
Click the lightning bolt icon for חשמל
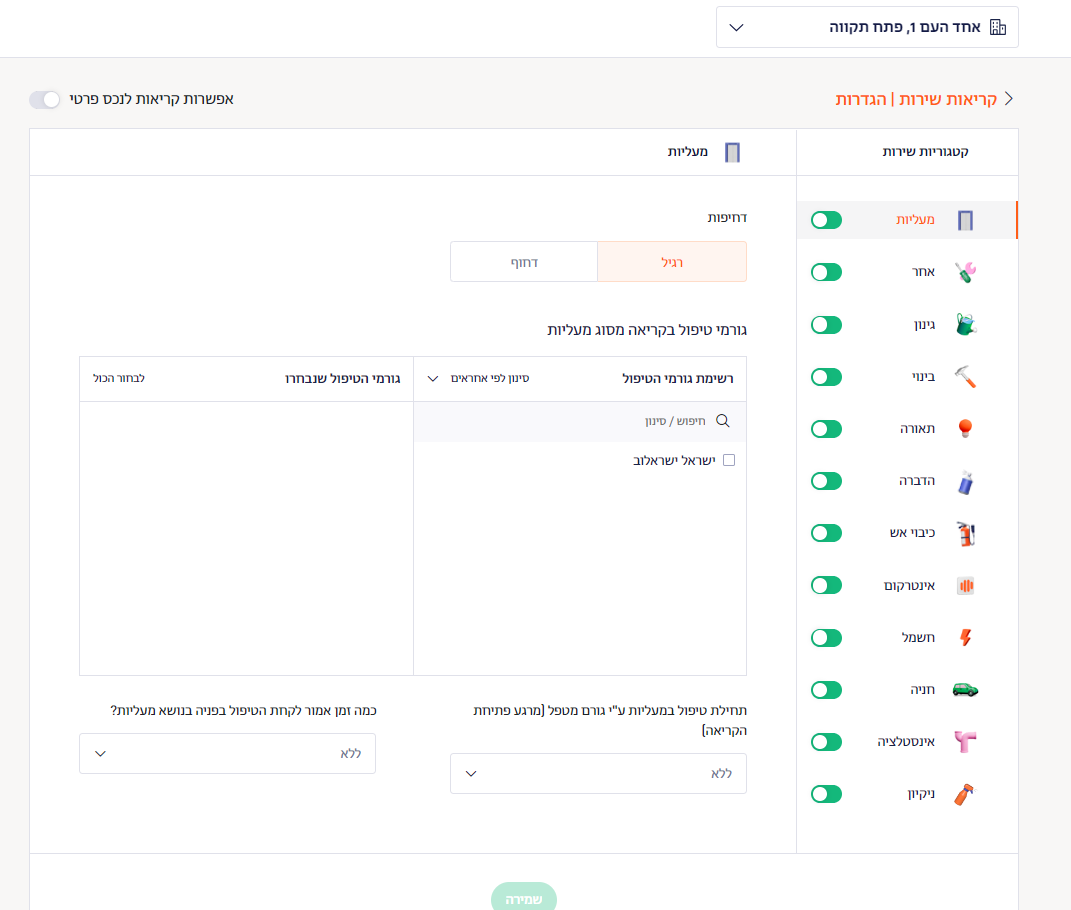(965, 637)
